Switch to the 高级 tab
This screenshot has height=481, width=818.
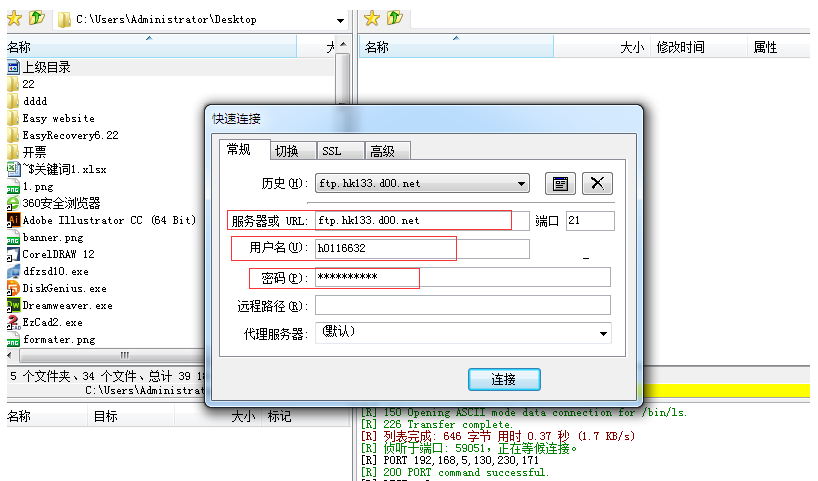(x=388, y=151)
